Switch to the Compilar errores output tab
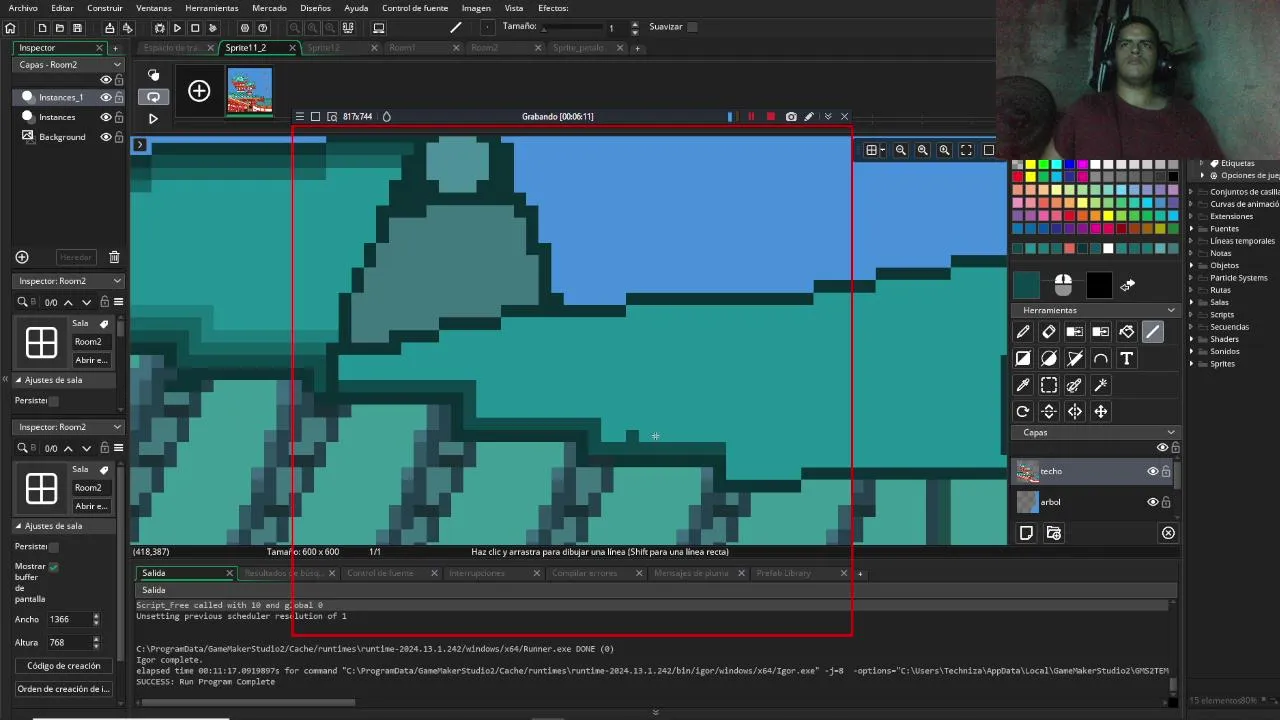1280x720 pixels. coord(585,573)
